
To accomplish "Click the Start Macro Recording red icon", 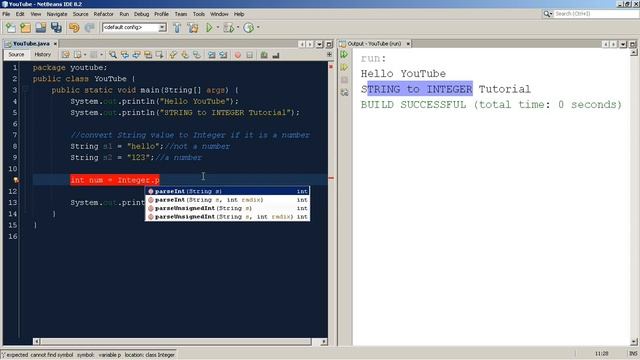I will click(238, 55).
